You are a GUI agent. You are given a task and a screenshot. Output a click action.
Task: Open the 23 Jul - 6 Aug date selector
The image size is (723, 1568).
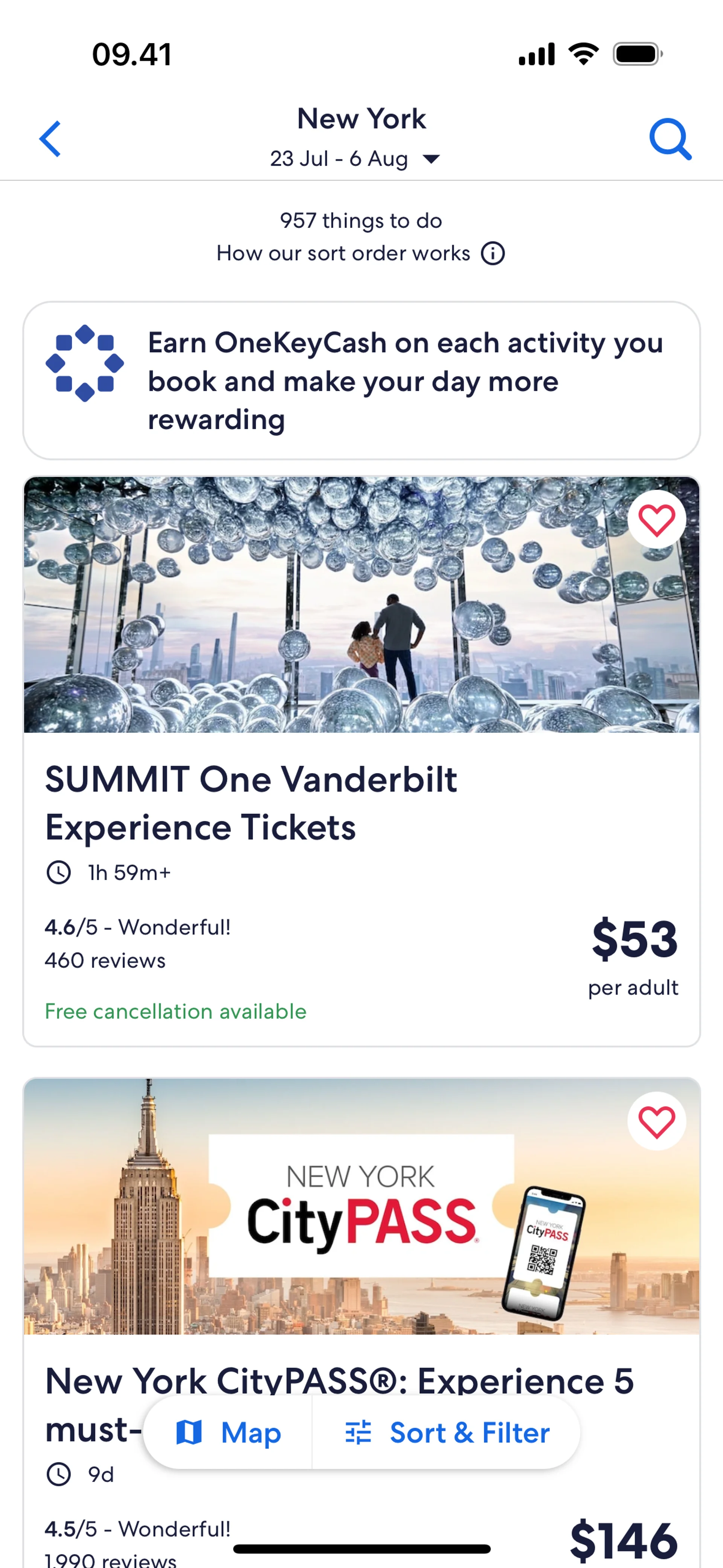tap(339, 159)
